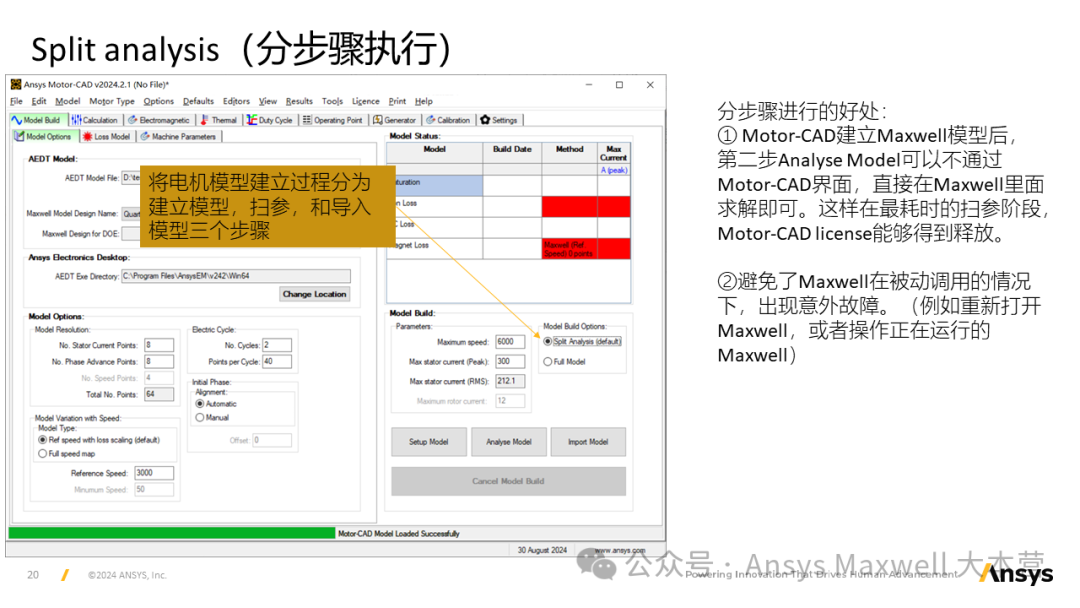The width and height of the screenshot is (1080, 608).
Task: Click the Change Location button
Action: tap(315, 294)
